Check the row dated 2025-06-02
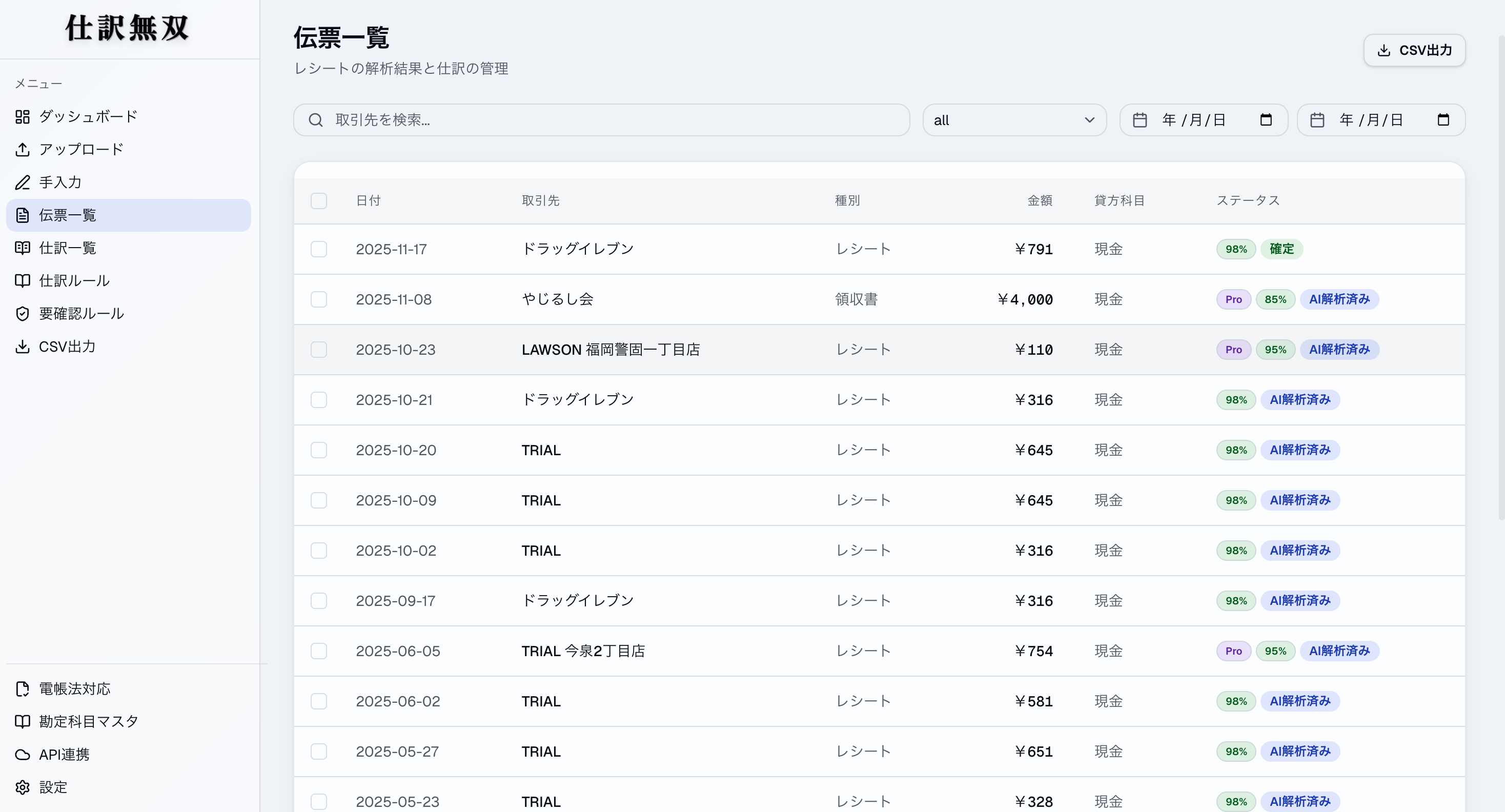Image resolution: width=1505 pixels, height=812 pixels. tap(318, 702)
